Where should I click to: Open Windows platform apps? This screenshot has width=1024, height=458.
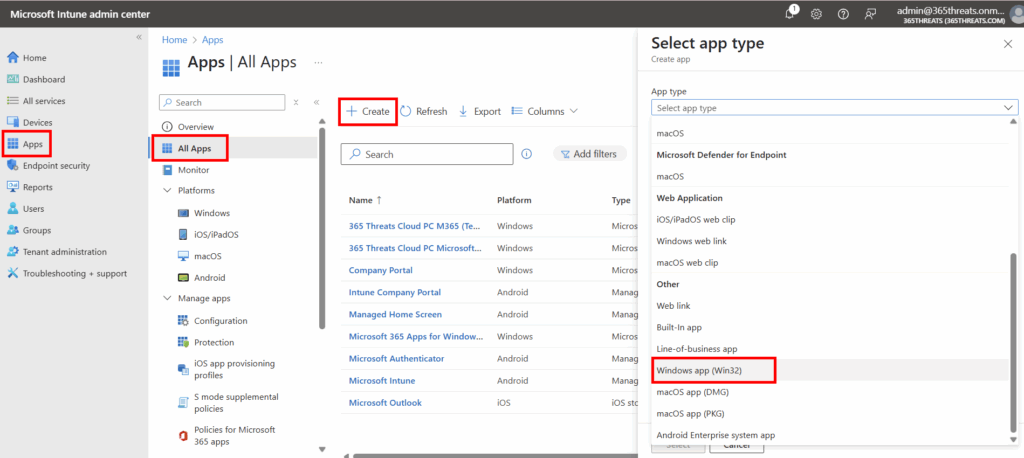212,213
